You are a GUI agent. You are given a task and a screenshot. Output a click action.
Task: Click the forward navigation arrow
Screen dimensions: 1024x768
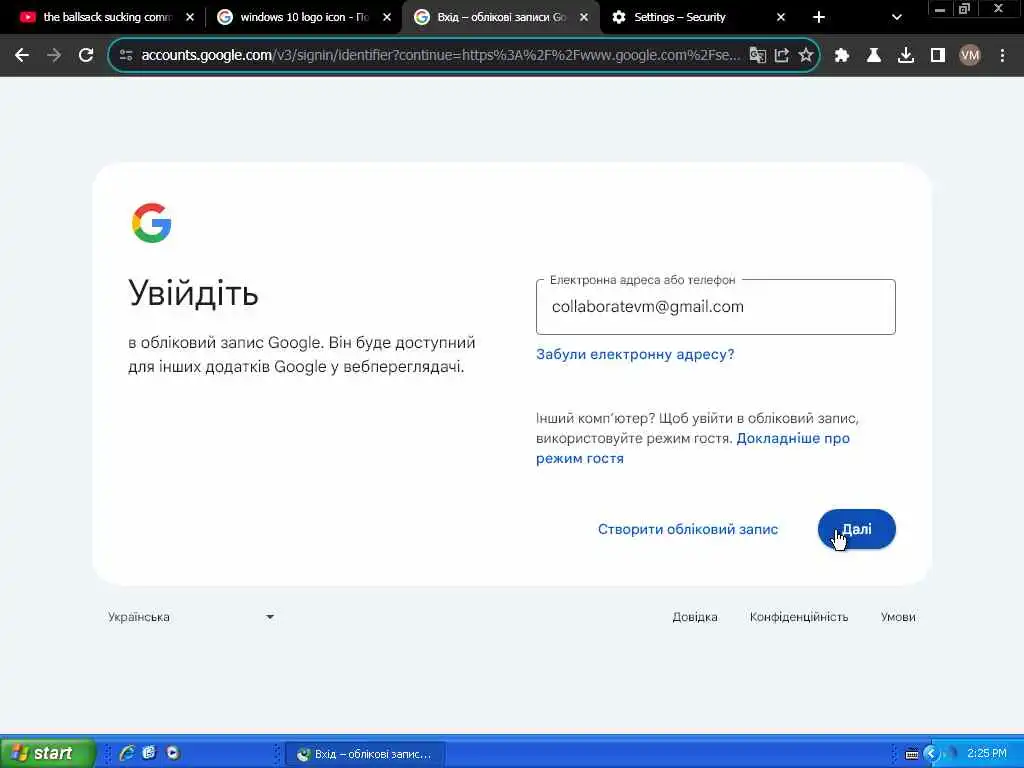[x=54, y=56]
